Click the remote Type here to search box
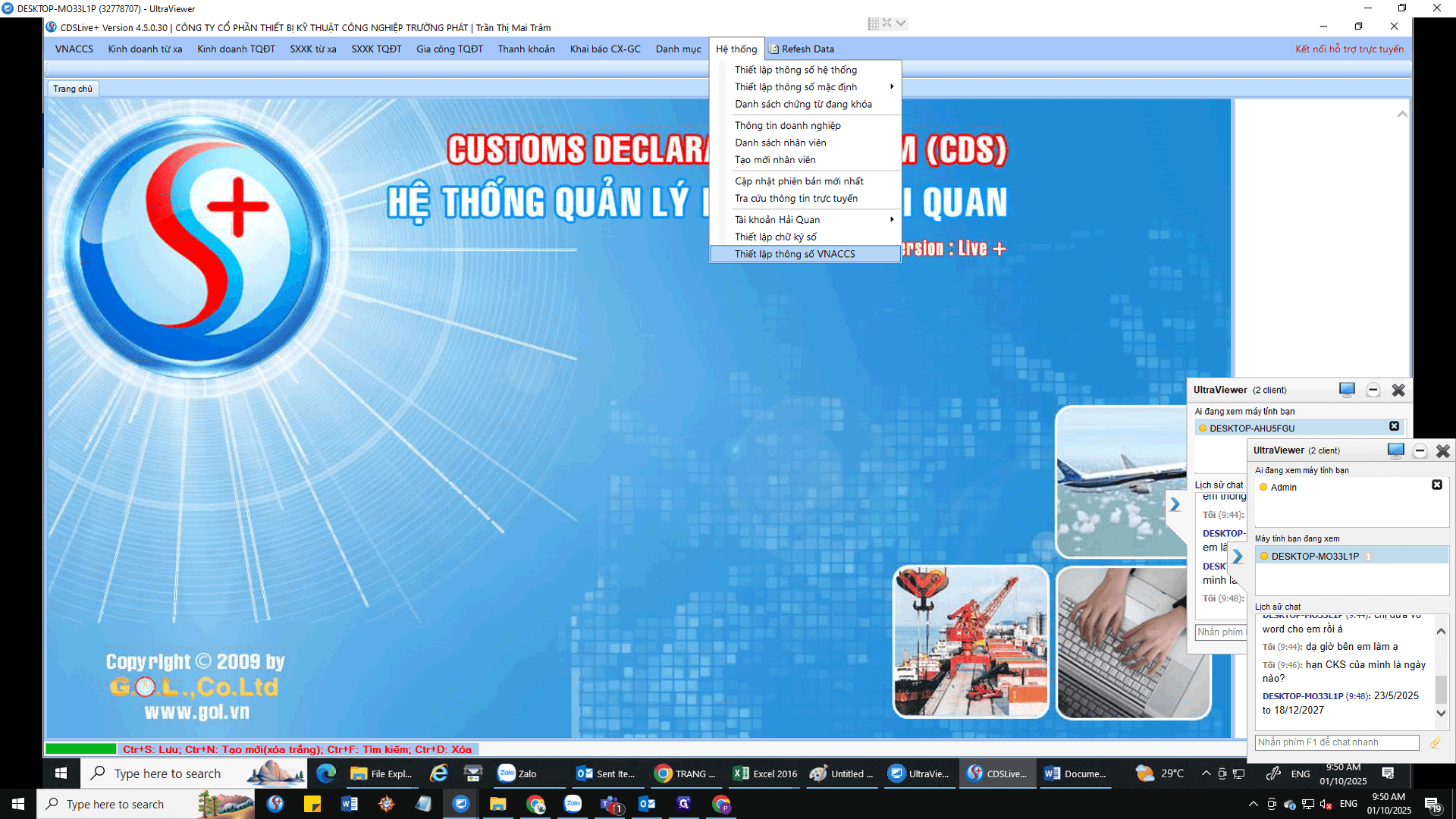Image resolution: width=1456 pixels, height=819 pixels. (x=193, y=773)
